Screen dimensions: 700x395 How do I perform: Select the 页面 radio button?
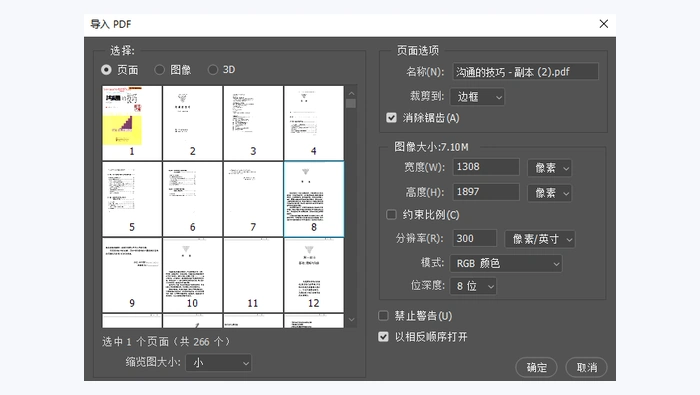click(106, 70)
